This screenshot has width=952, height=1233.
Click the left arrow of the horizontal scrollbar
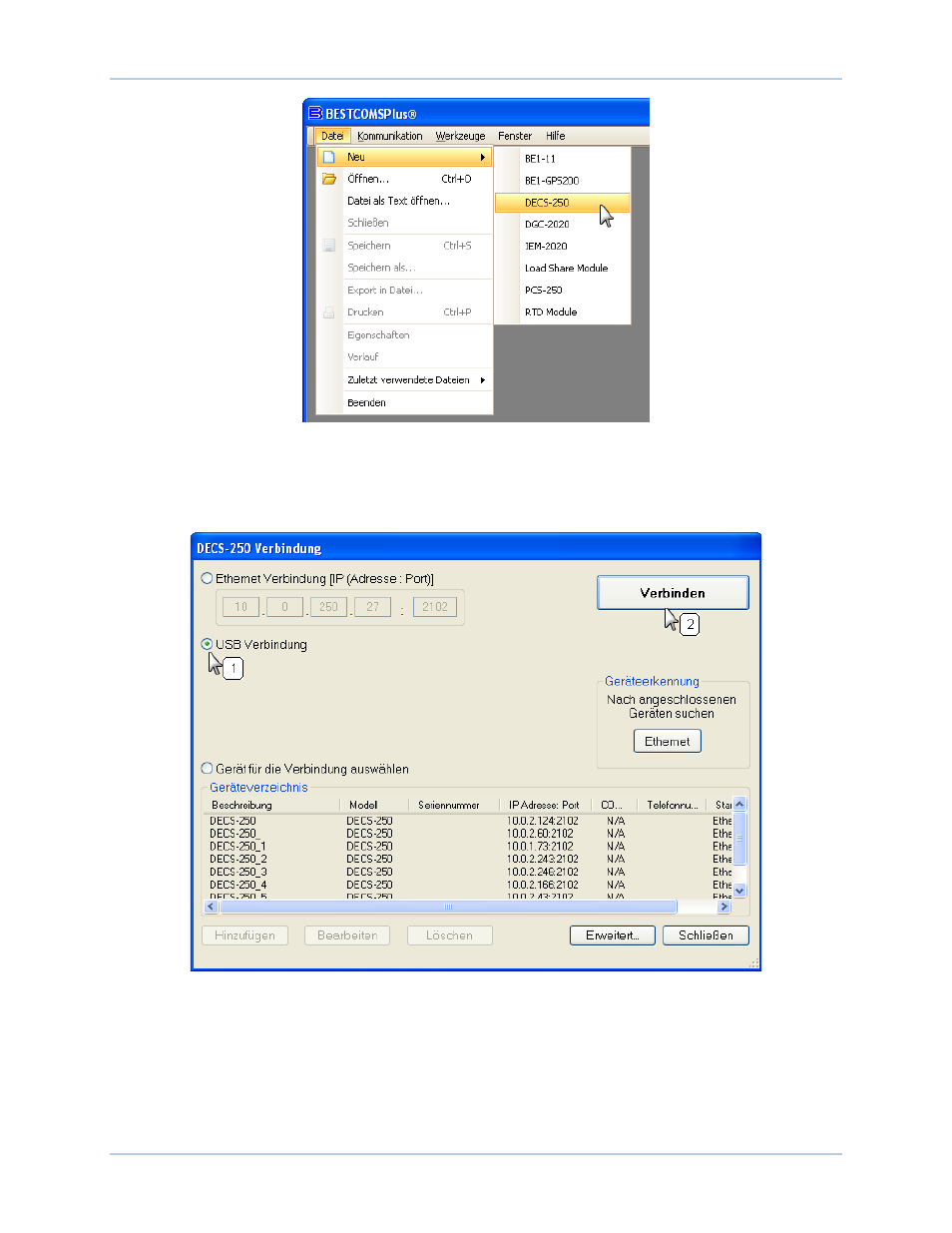click(211, 907)
